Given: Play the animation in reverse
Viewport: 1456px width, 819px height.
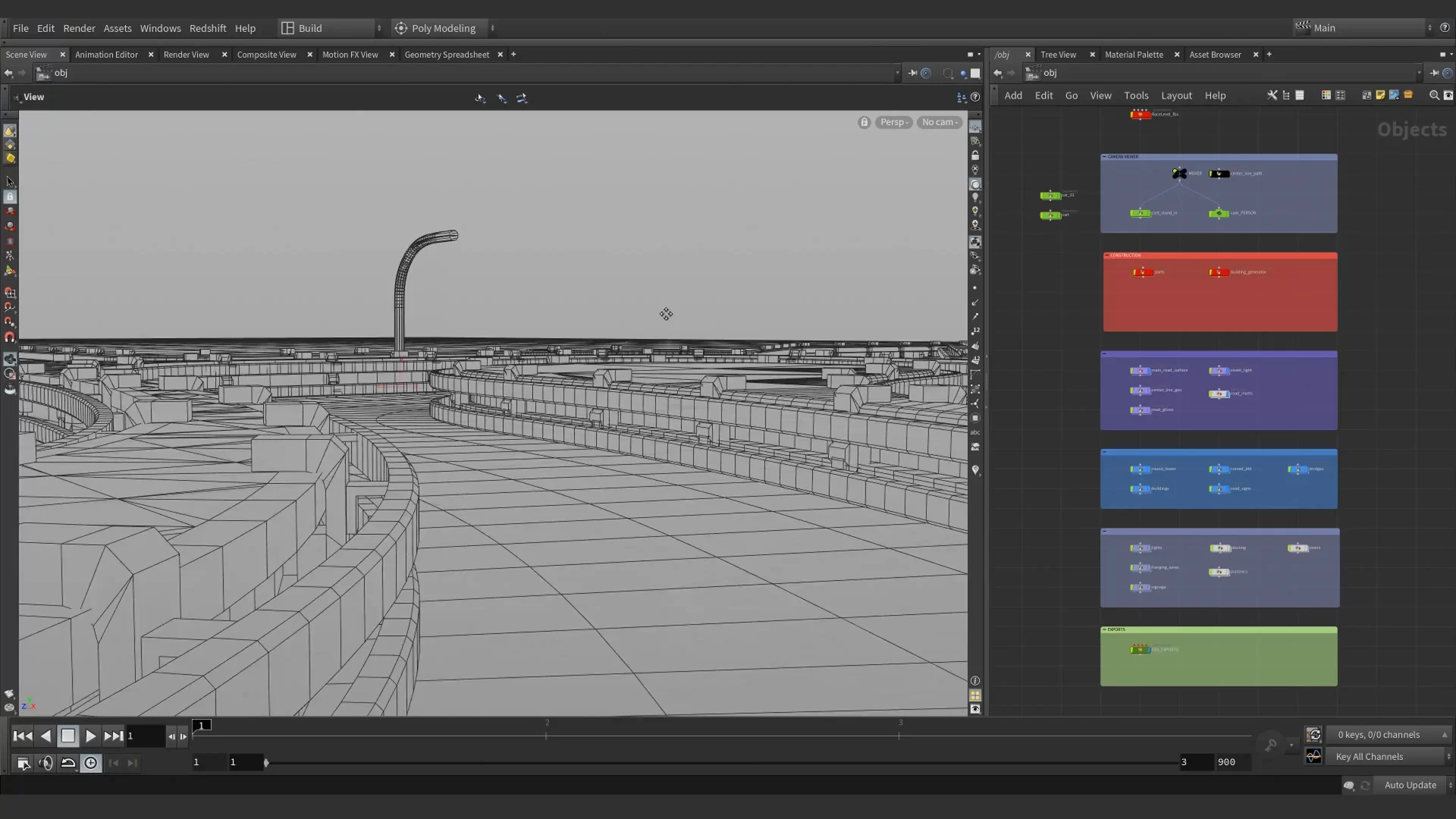Looking at the screenshot, I should pos(45,736).
